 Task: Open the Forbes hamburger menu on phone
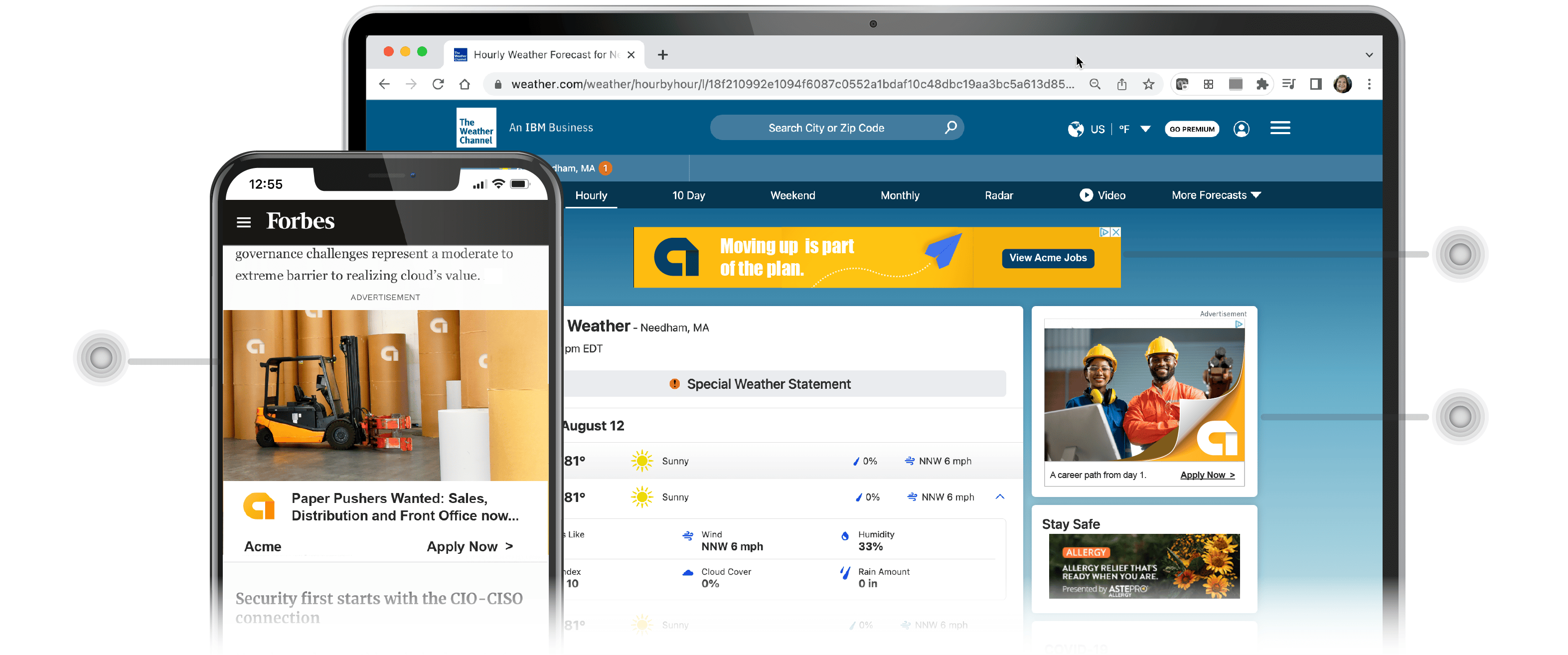[x=244, y=222]
